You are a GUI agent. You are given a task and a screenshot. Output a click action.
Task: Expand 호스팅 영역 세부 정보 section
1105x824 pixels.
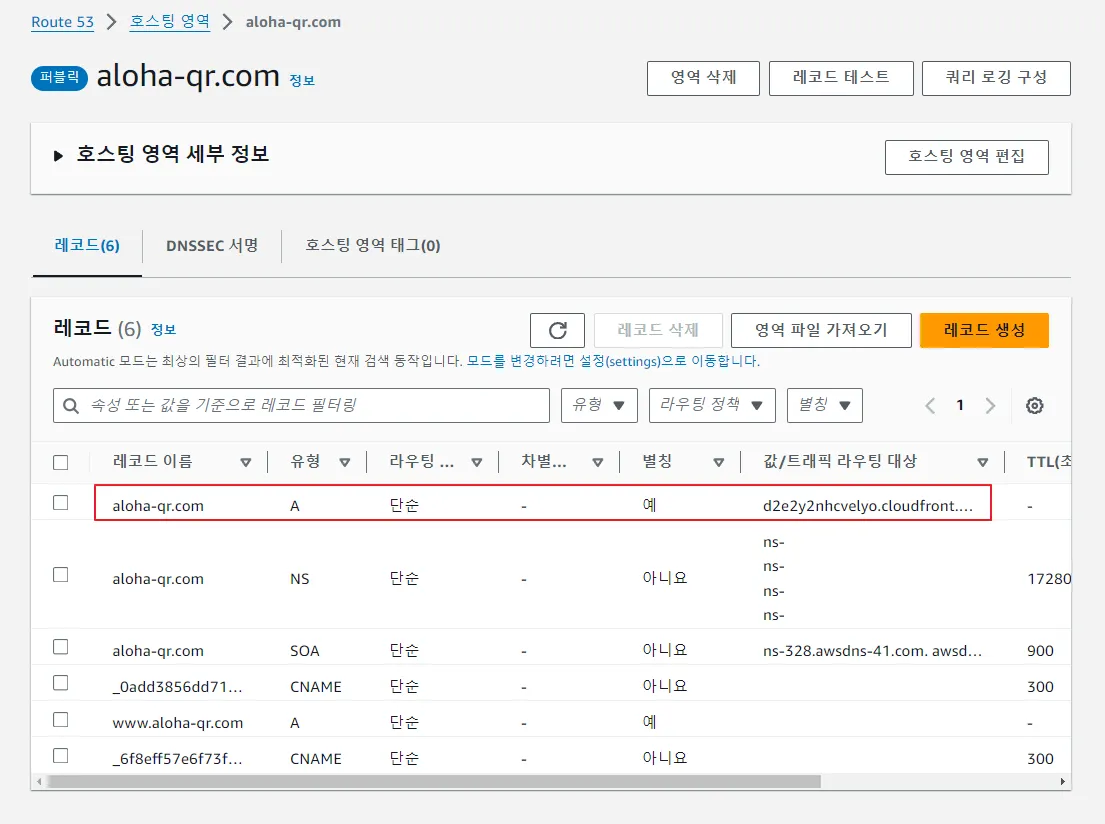coord(58,156)
